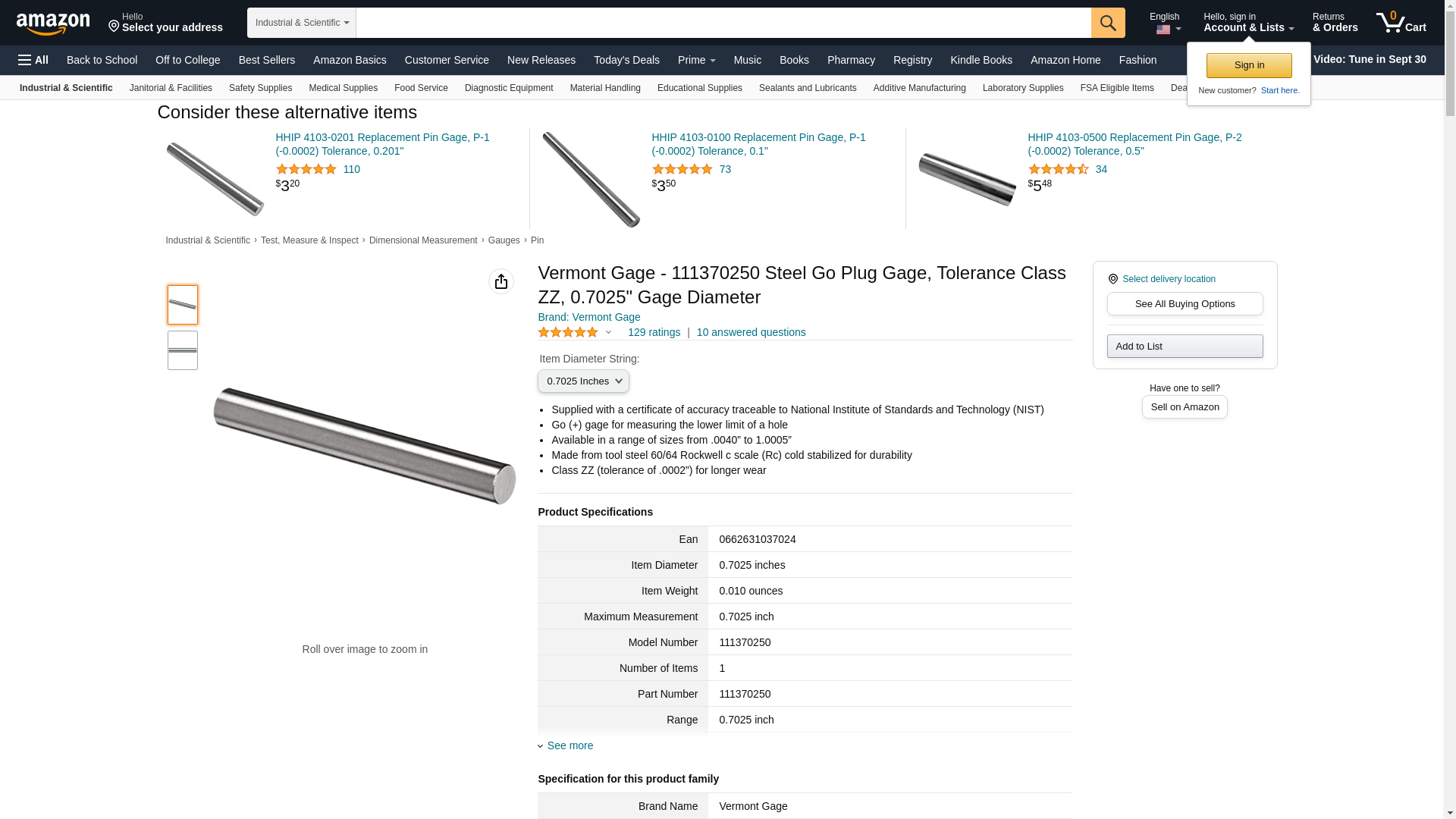Focus the Amazon search text field
1456x819 pixels.
click(x=723, y=23)
